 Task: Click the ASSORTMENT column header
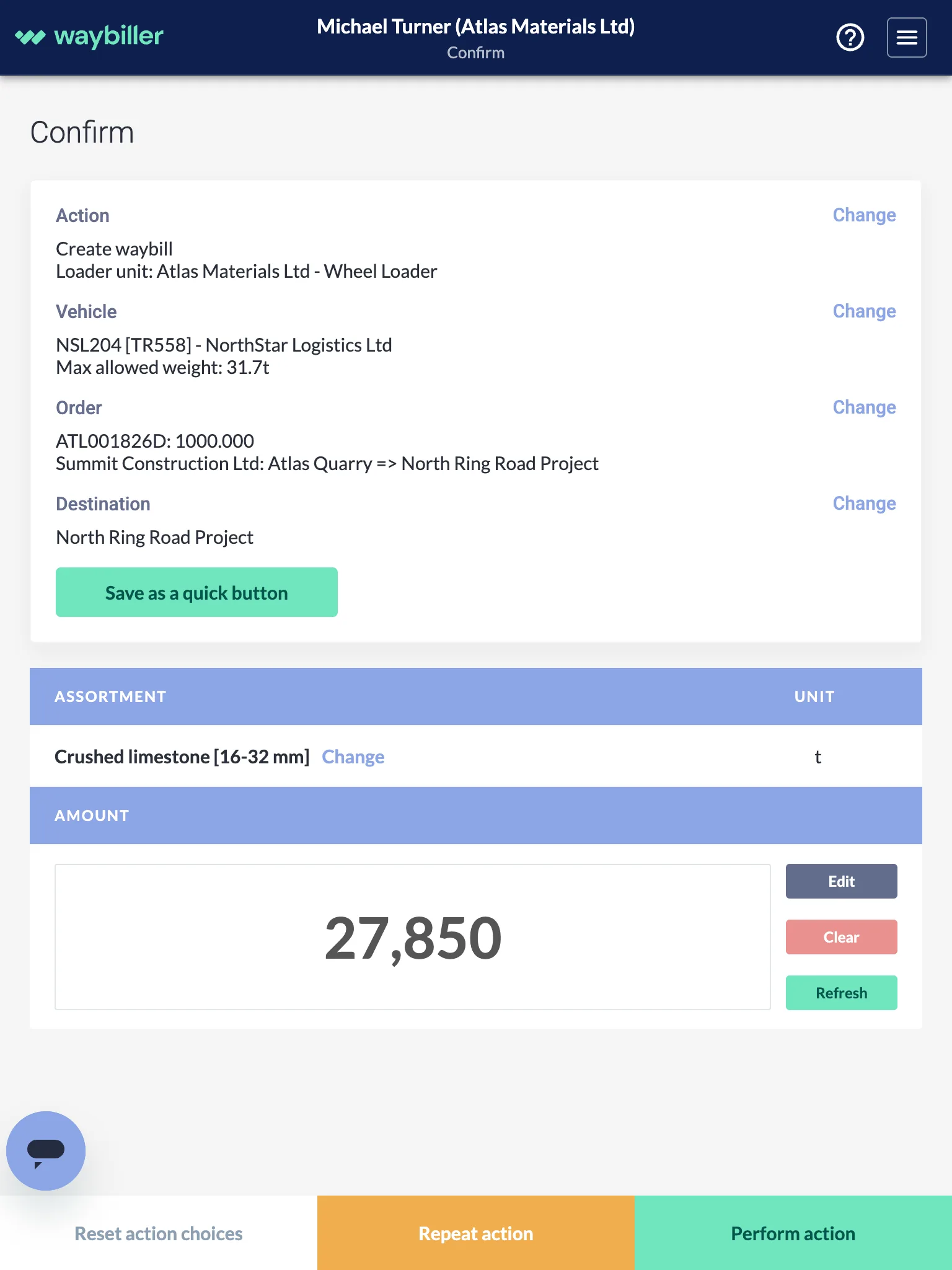(x=110, y=696)
